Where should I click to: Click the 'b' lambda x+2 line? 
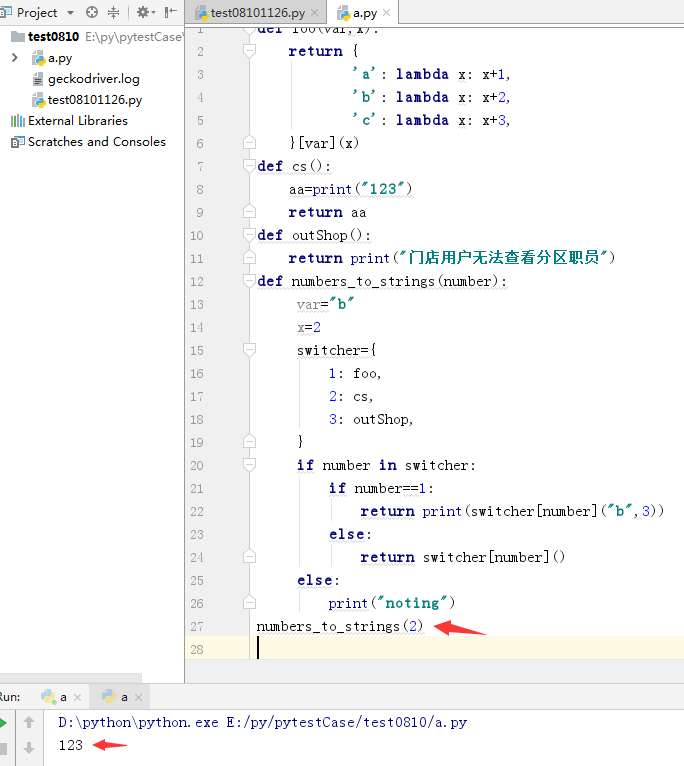(431, 97)
